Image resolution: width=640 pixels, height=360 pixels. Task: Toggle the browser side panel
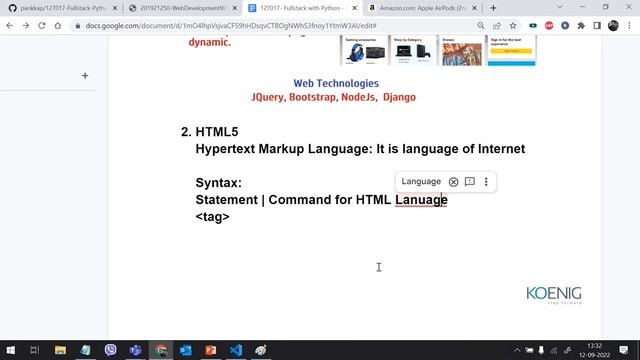(597, 26)
